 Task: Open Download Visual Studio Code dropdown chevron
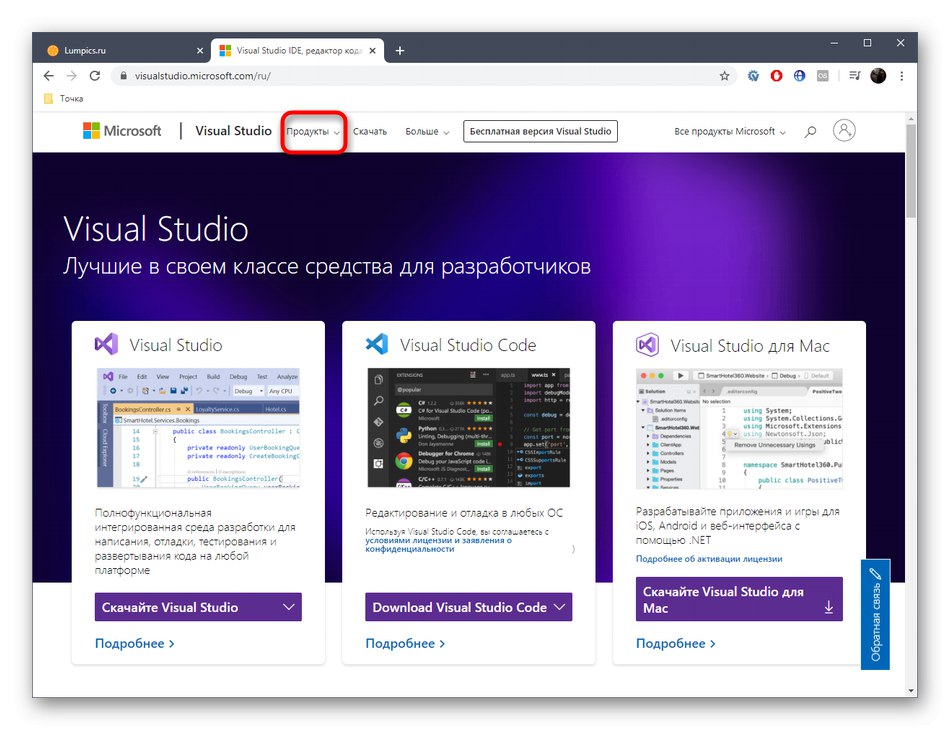click(559, 607)
